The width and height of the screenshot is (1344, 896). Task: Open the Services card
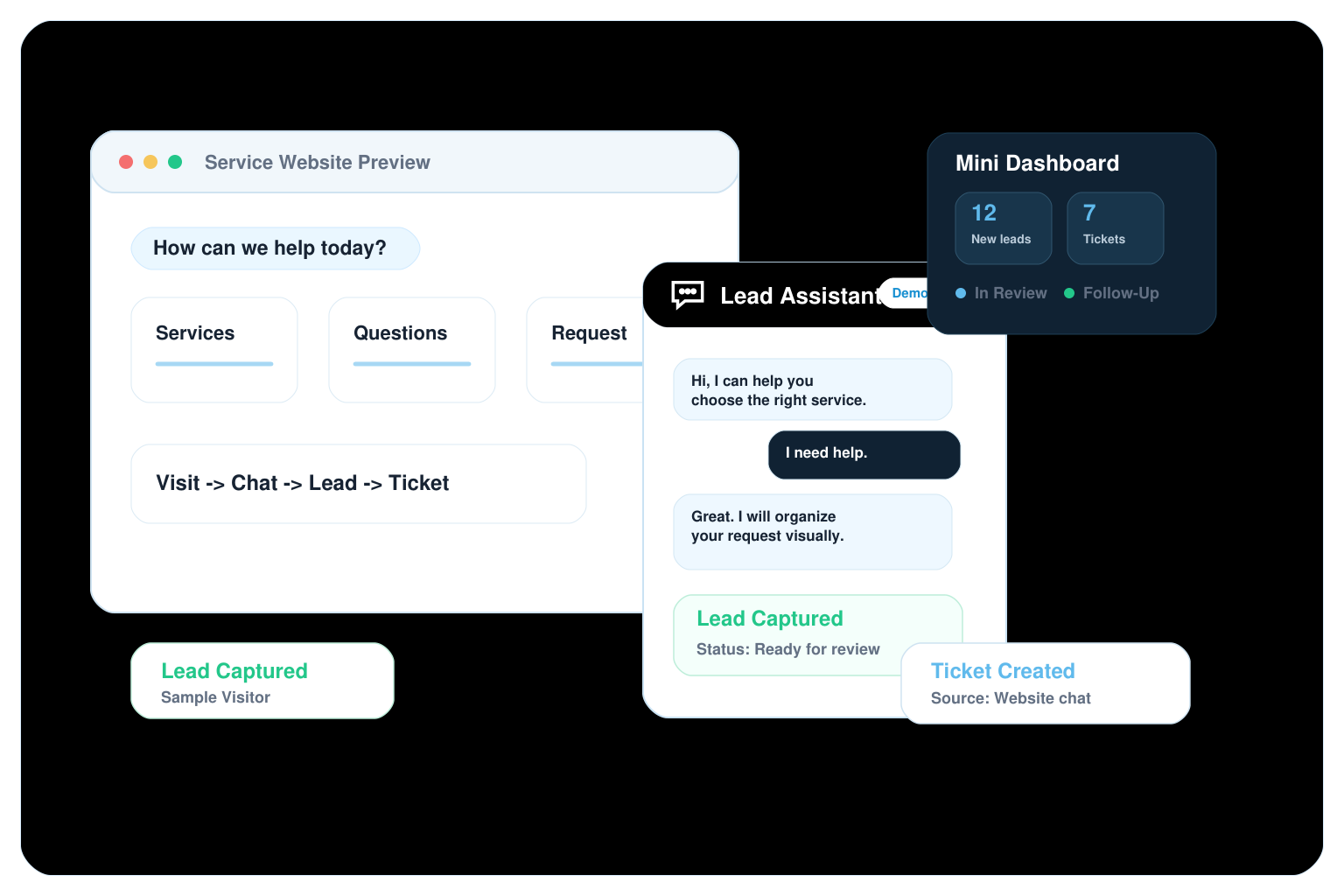tap(214, 350)
